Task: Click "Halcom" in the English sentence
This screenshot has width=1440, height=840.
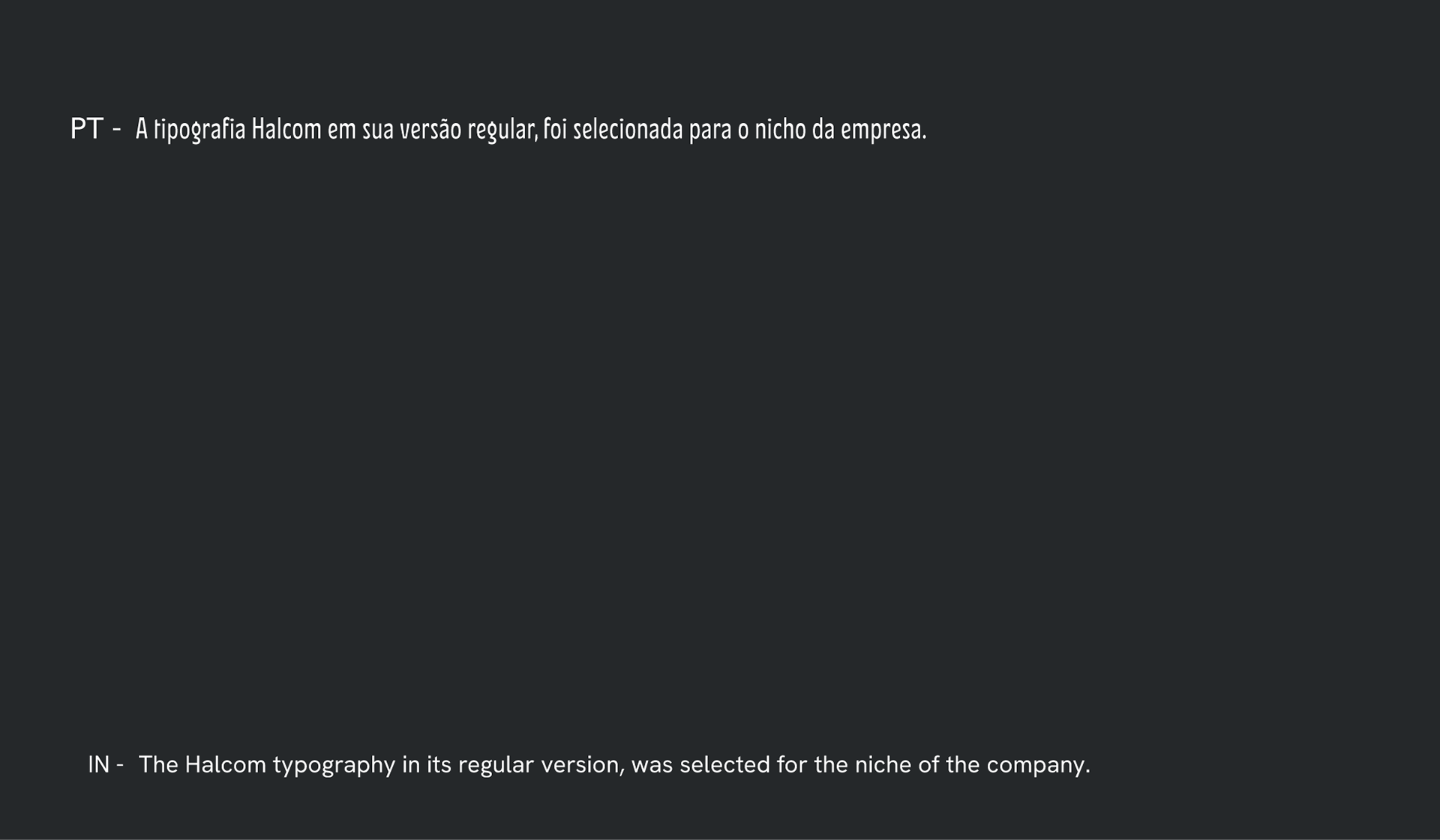Action: (x=225, y=764)
